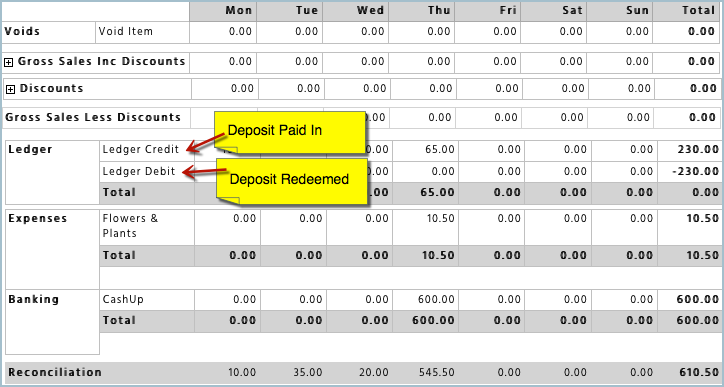
Task: Click the Discounts row label
Action: (x=51, y=88)
